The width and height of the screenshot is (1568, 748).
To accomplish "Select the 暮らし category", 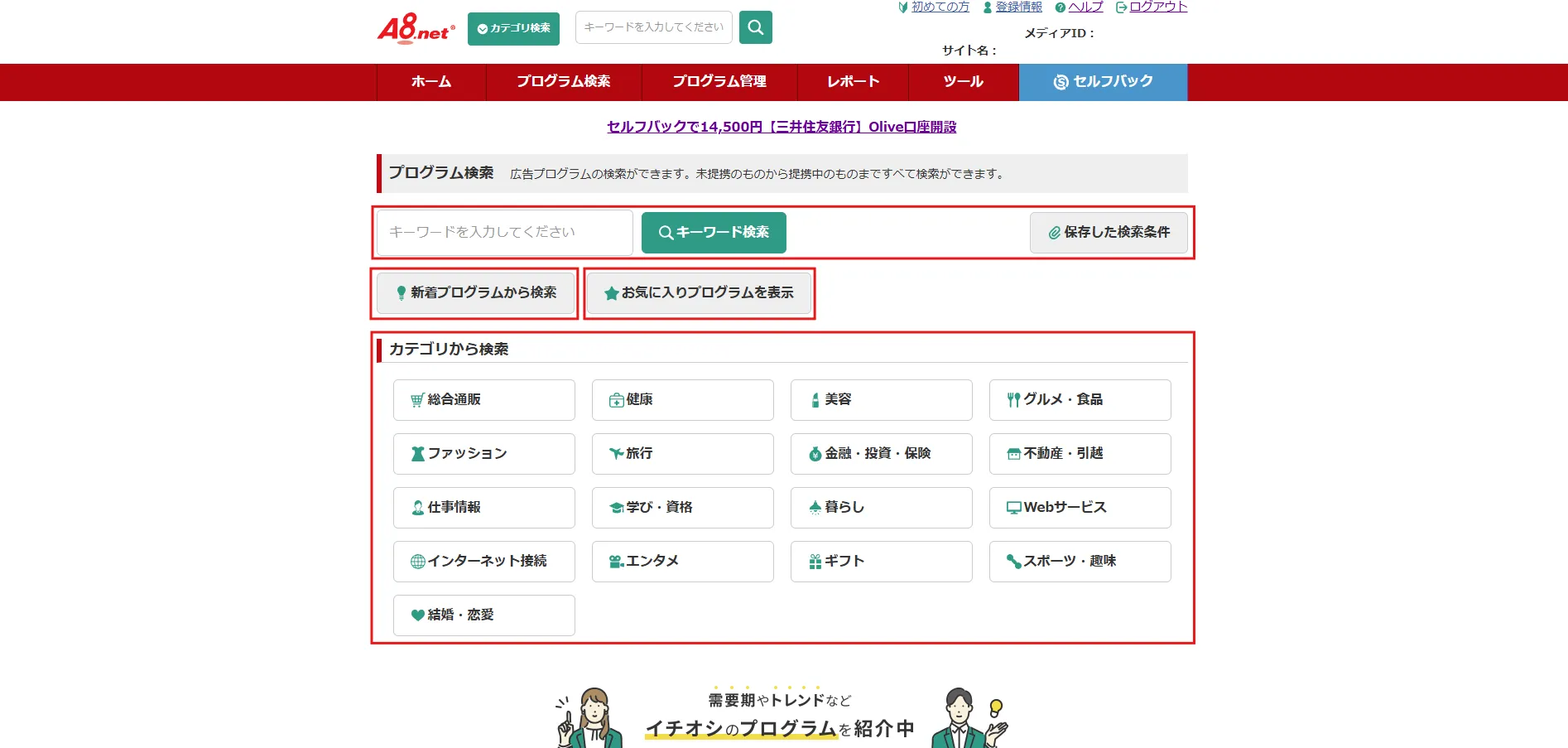I will pyautogui.click(x=882, y=508).
